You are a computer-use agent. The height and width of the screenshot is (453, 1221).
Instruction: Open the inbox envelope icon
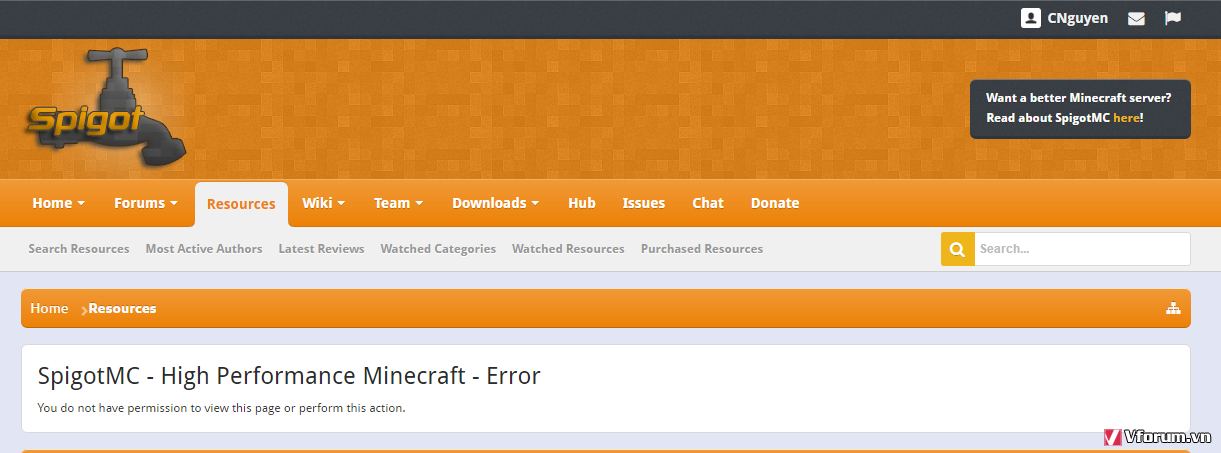(1136, 18)
